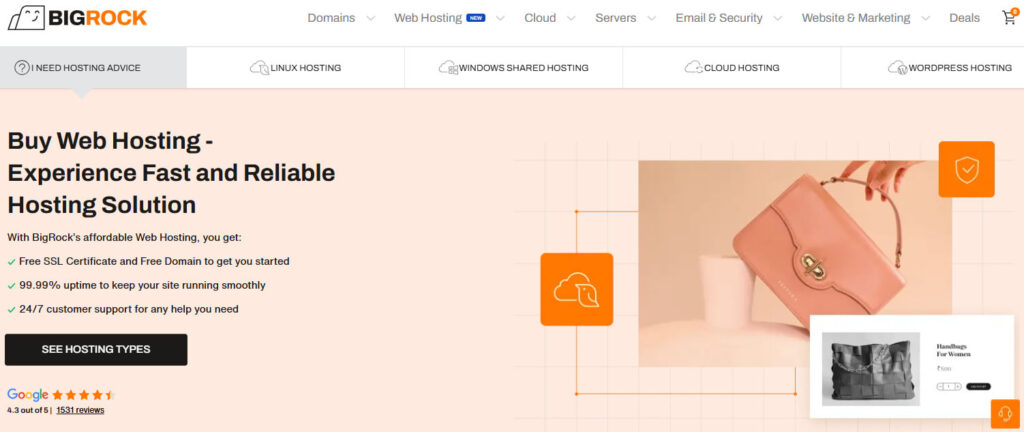Expand the Cloud menu chevron
Viewport: 1024px width, 432px height.
tap(571, 18)
